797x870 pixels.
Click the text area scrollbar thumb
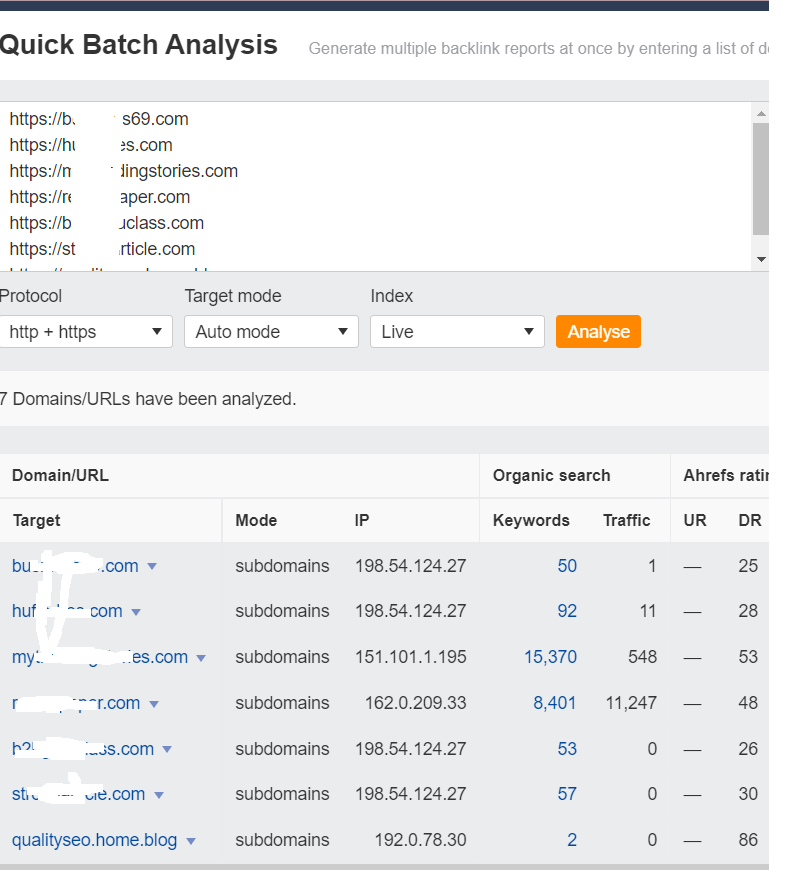(761, 179)
